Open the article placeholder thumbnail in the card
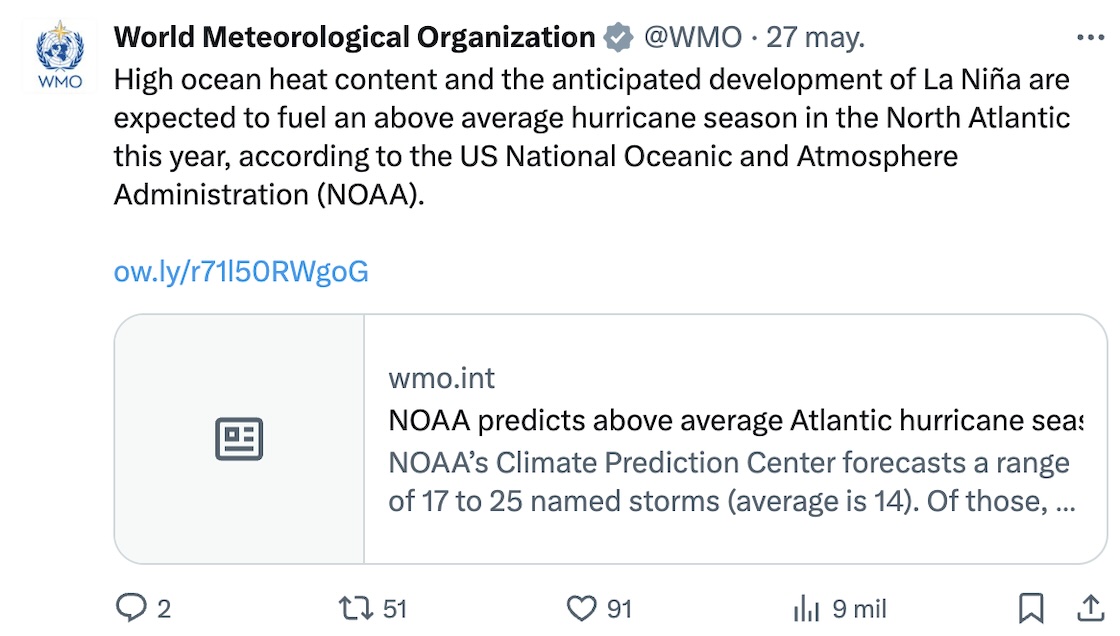Image resolution: width=1120 pixels, height=636 pixels. point(239,439)
